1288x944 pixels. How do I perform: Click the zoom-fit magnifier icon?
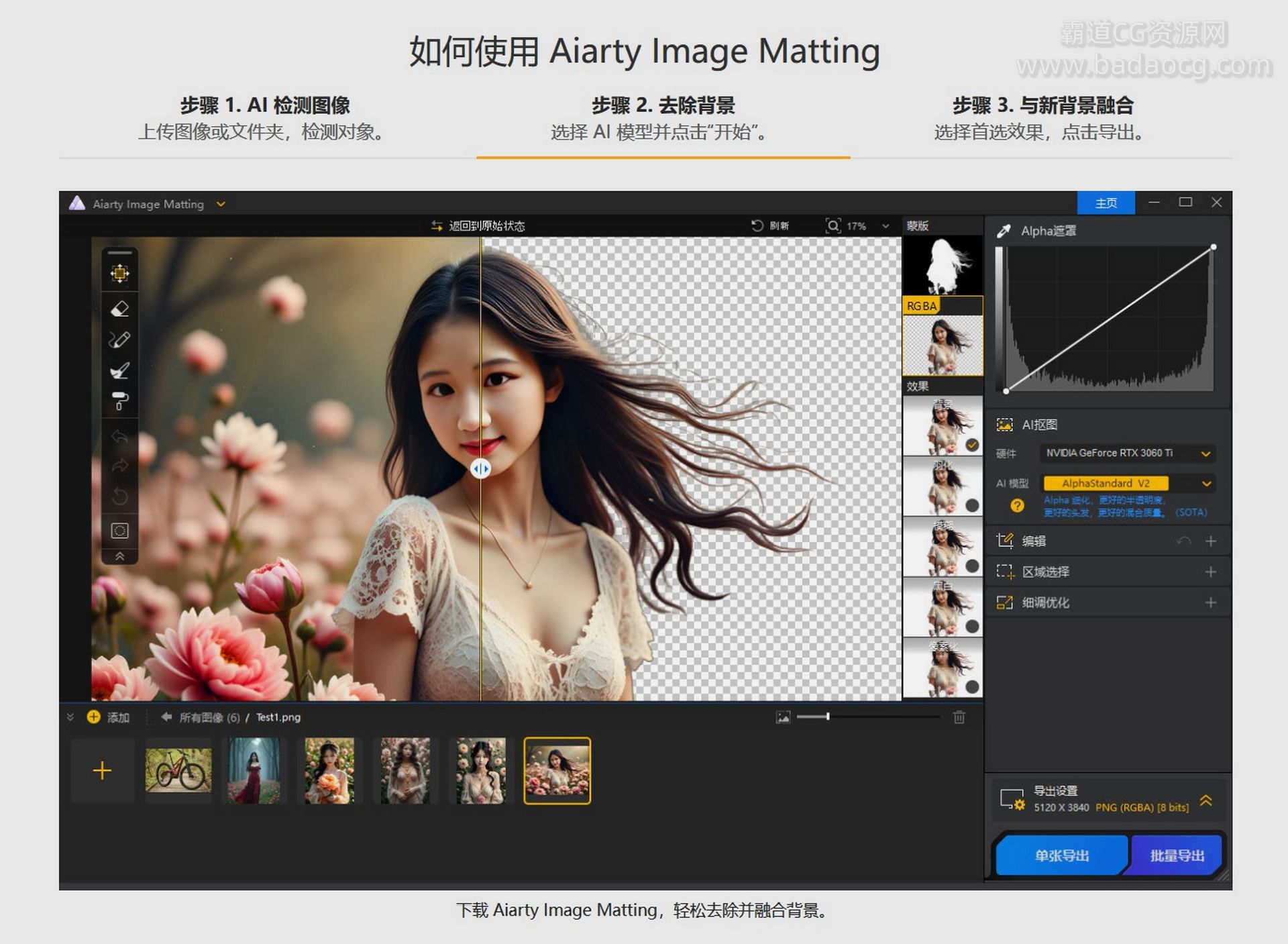coord(833,225)
